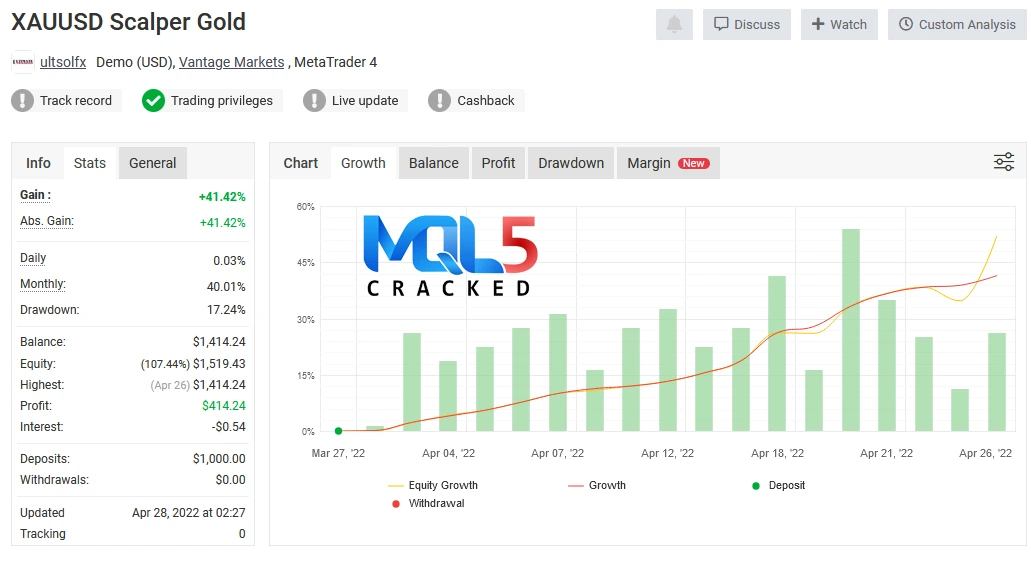Click the green Trading privileges checkmark icon
Screen dimensions: 1031x561
pyautogui.click(x=153, y=101)
